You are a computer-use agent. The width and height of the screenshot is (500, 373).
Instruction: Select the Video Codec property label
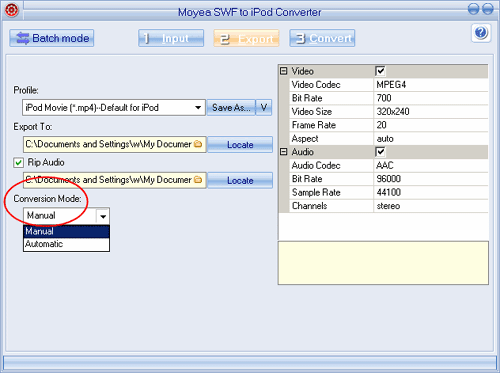(x=316, y=85)
